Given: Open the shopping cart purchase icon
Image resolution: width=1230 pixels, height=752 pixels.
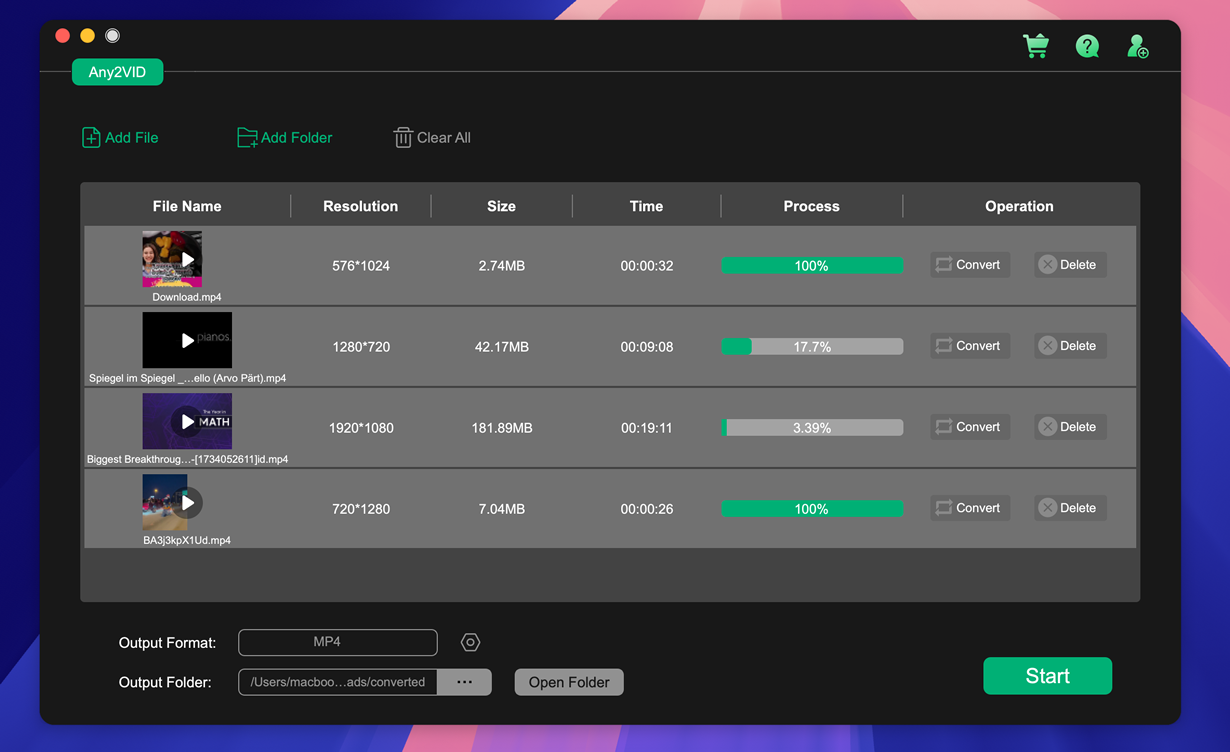Looking at the screenshot, I should tap(1035, 46).
